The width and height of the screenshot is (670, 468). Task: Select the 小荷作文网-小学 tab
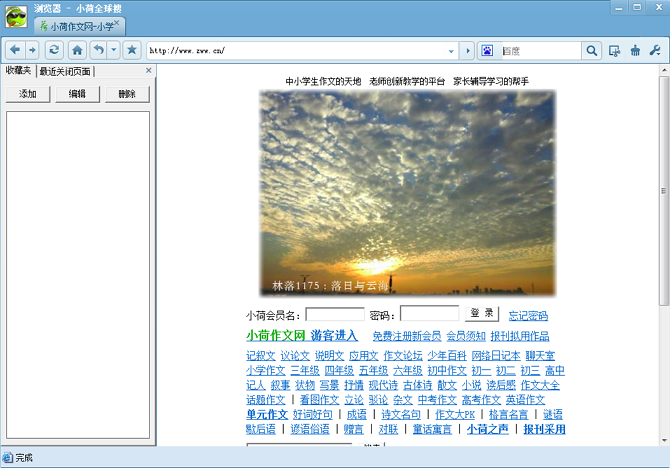point(79,26)
